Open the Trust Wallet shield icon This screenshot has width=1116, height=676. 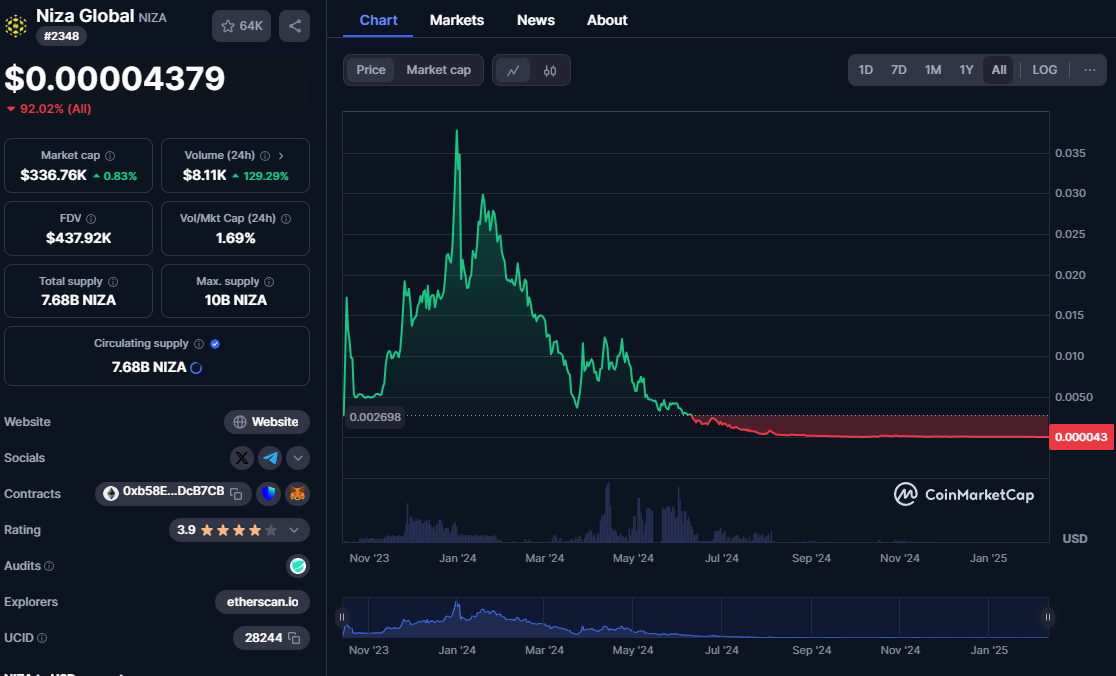tap(268, 493)
